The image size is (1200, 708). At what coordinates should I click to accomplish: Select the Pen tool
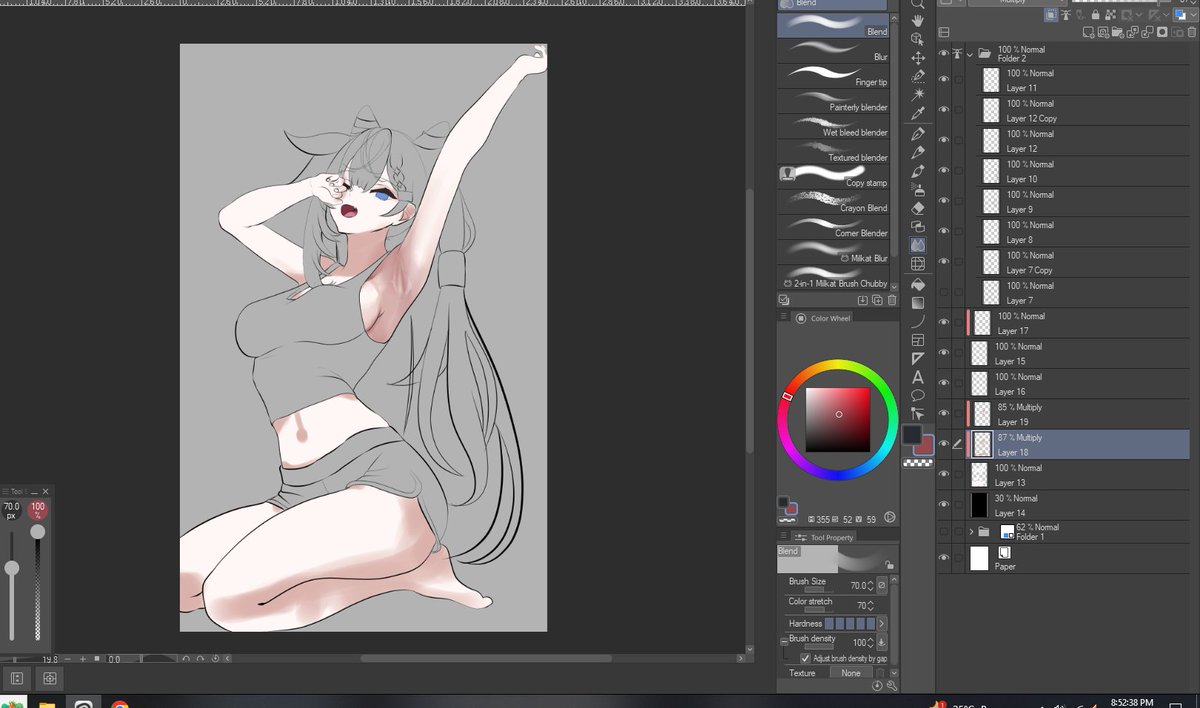[x=918, y=133]
